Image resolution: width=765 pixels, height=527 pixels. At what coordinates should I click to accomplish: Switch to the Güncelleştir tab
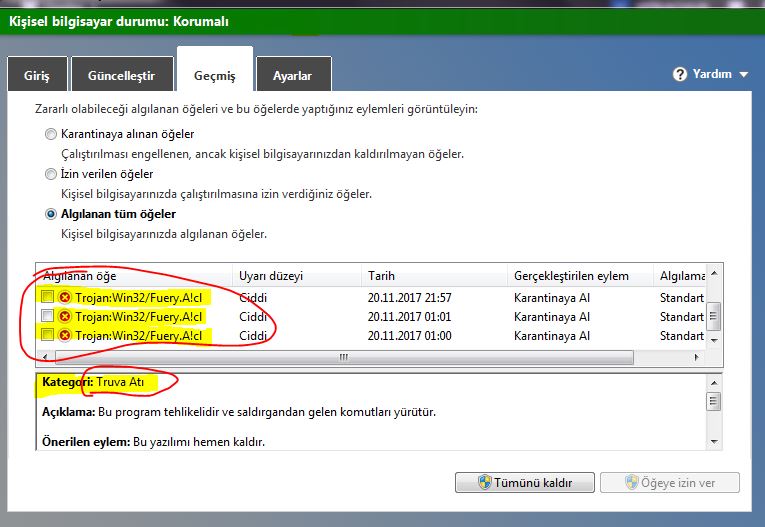[x=121, y=76]
